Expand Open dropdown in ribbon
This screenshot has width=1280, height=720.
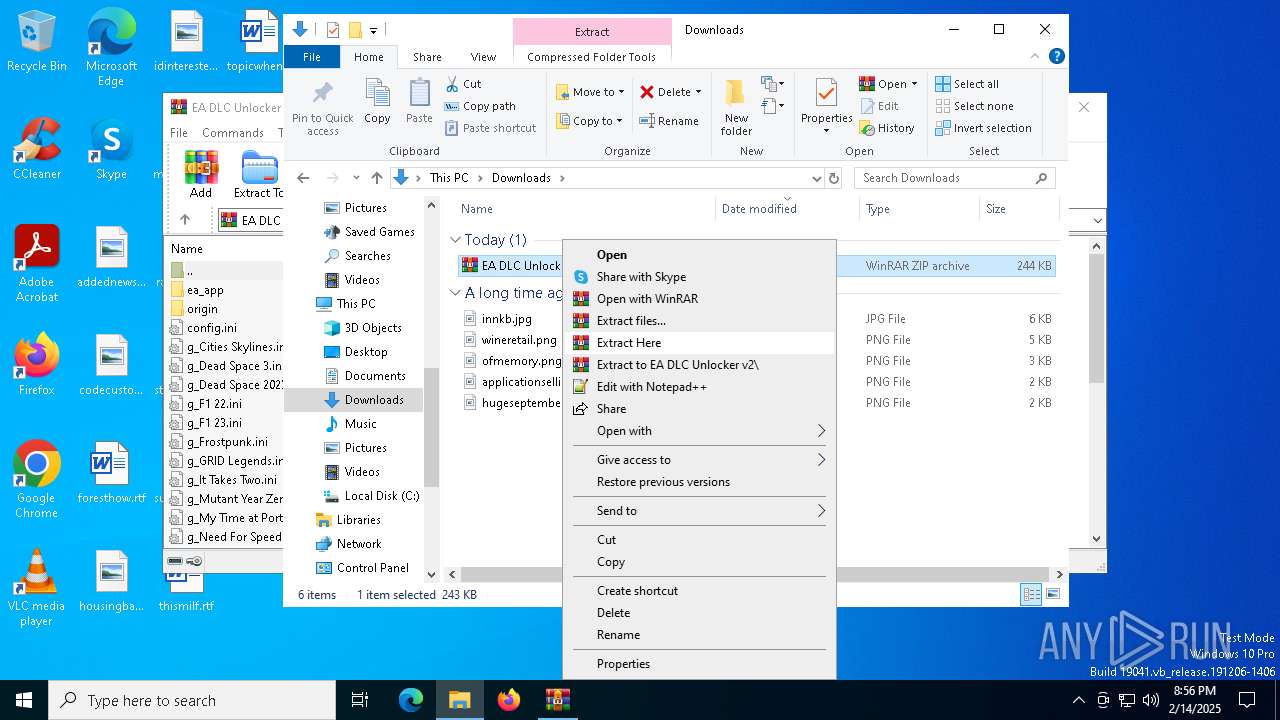914,84
